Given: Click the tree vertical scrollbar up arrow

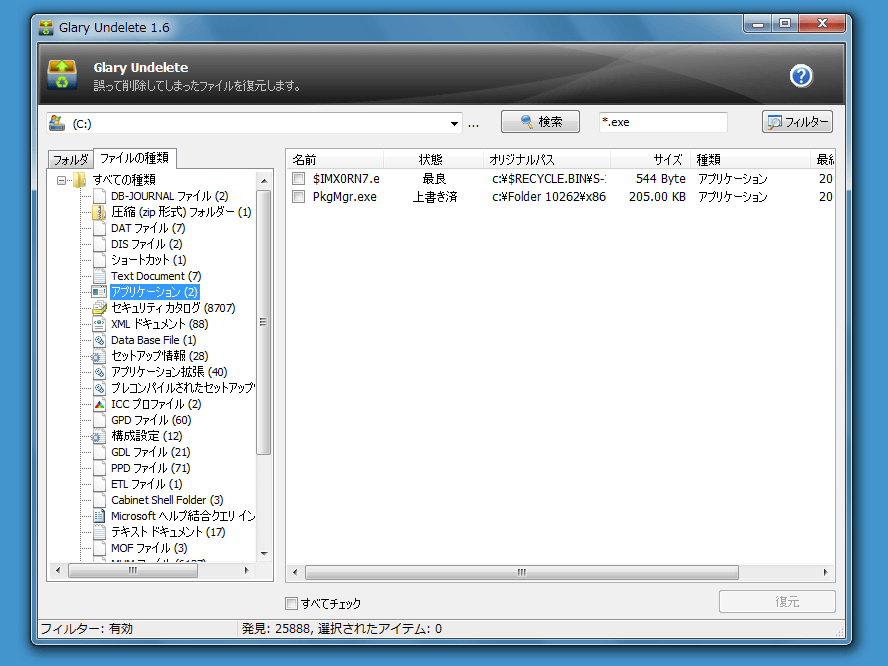Looking at the screenshot, I should click(264, 181).
